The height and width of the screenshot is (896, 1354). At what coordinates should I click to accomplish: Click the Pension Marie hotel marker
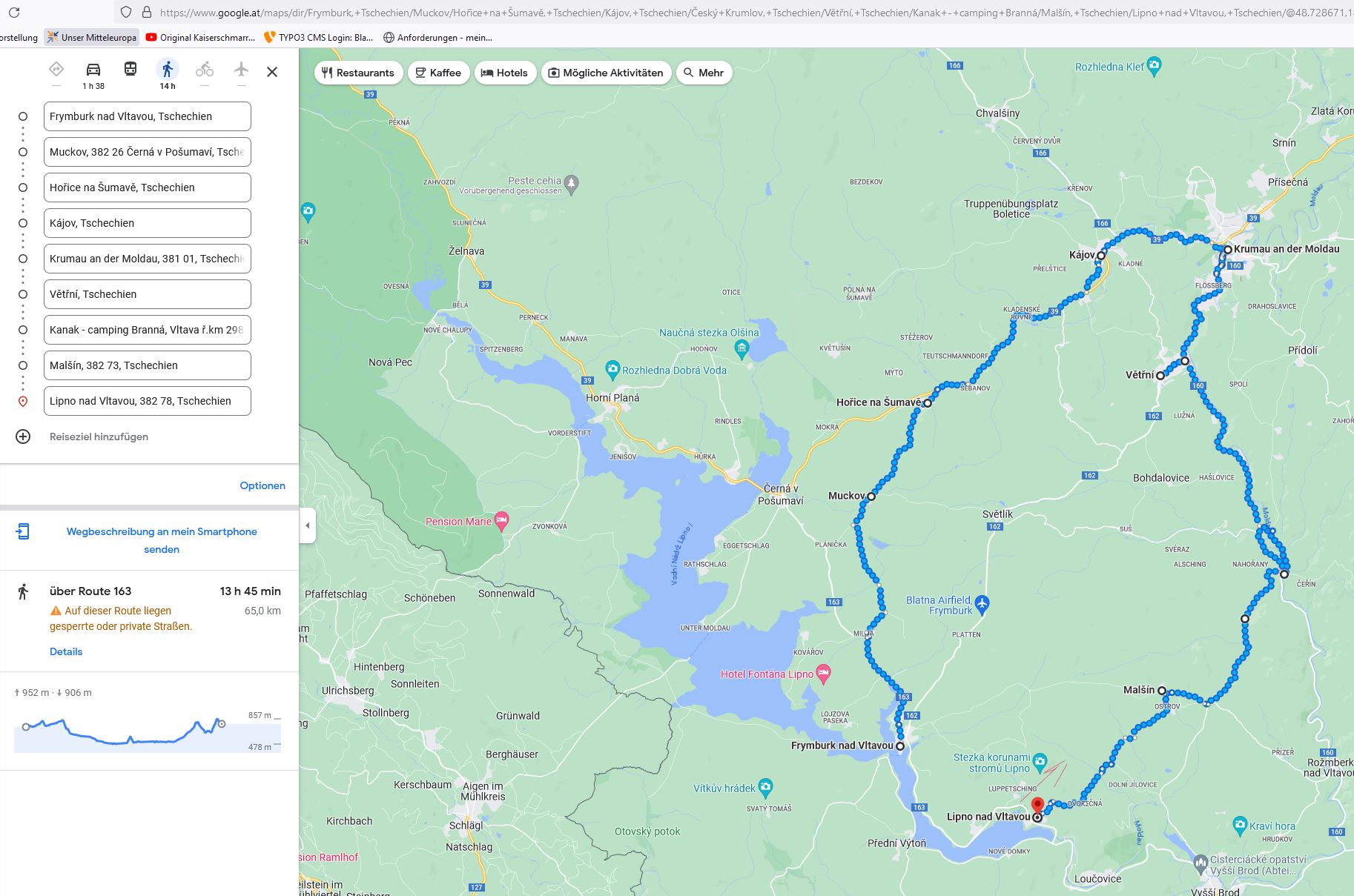point(502,521)
